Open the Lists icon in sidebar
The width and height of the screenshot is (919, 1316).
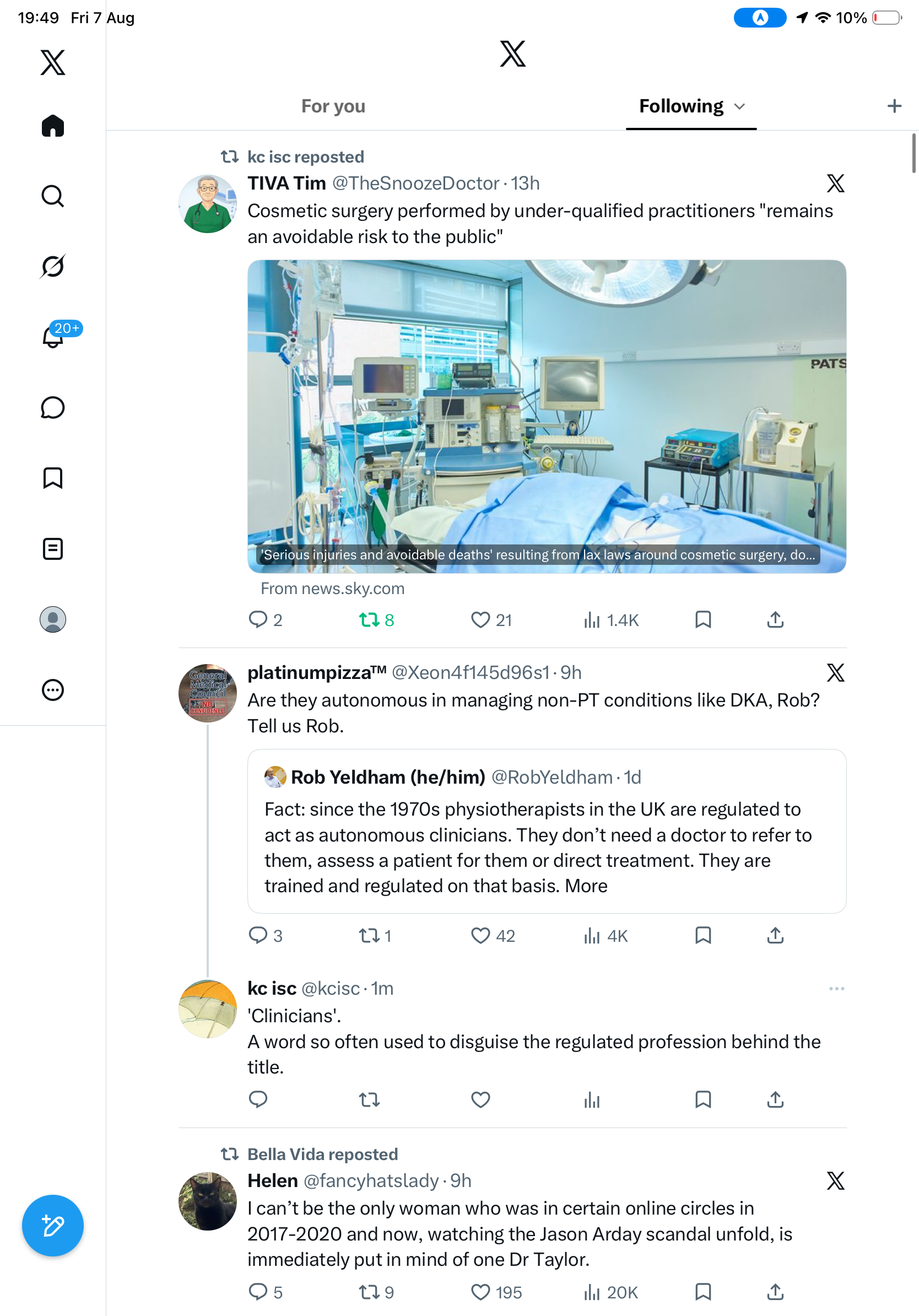53,549
